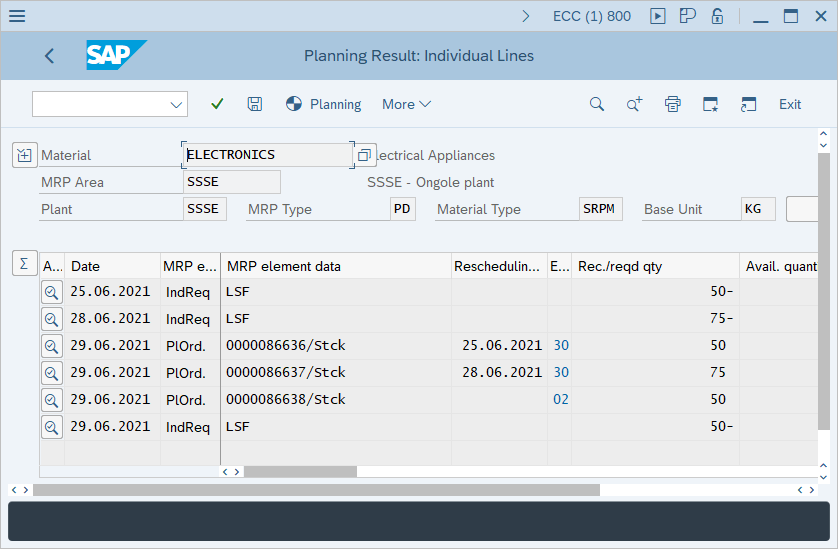Click the Find magnifier icon in toolbar
Image resolution: width=838 pixels, height=549 pixels.
tap(597, 104)
